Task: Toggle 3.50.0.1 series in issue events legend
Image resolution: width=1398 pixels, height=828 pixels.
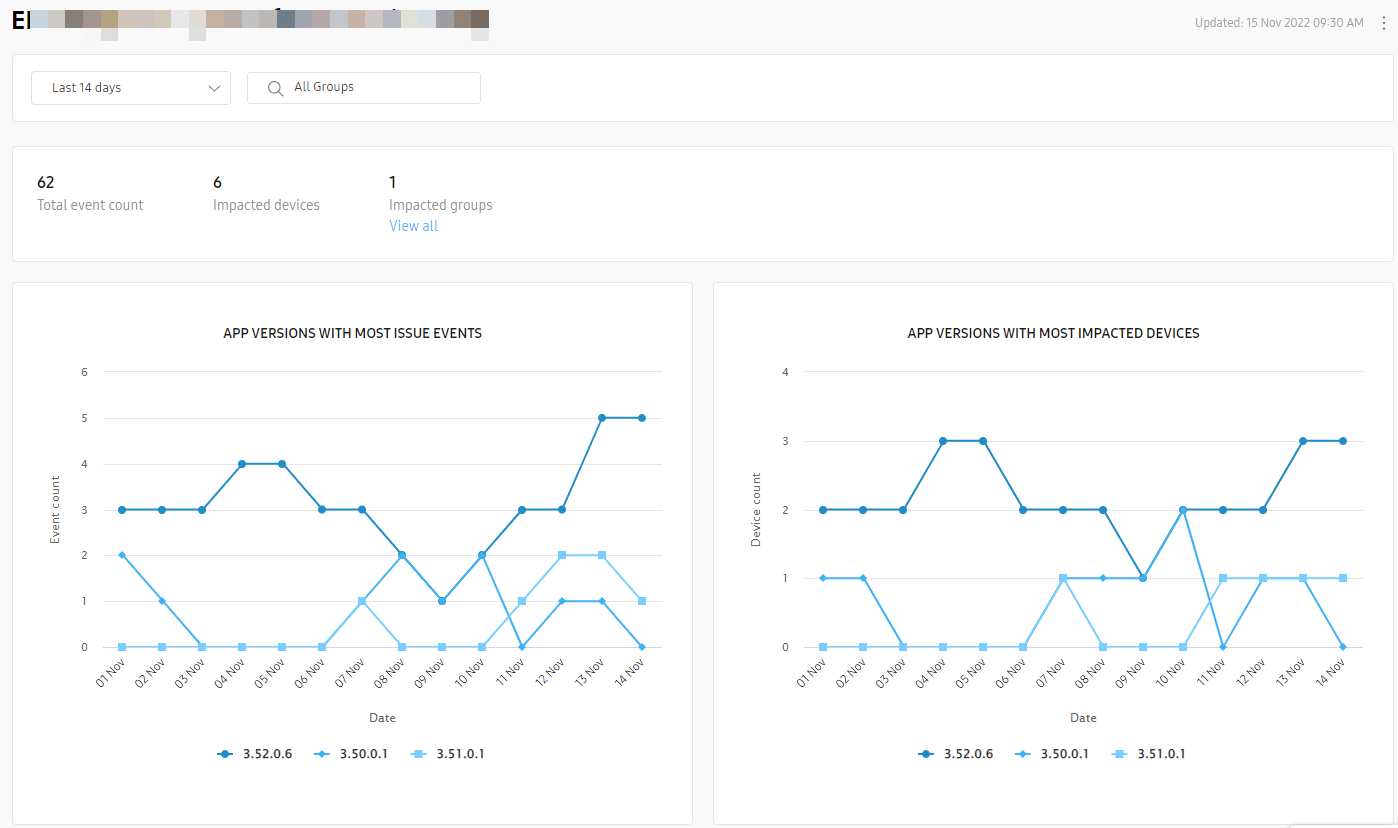Action: pyautogui.click(x=351, y=754)
